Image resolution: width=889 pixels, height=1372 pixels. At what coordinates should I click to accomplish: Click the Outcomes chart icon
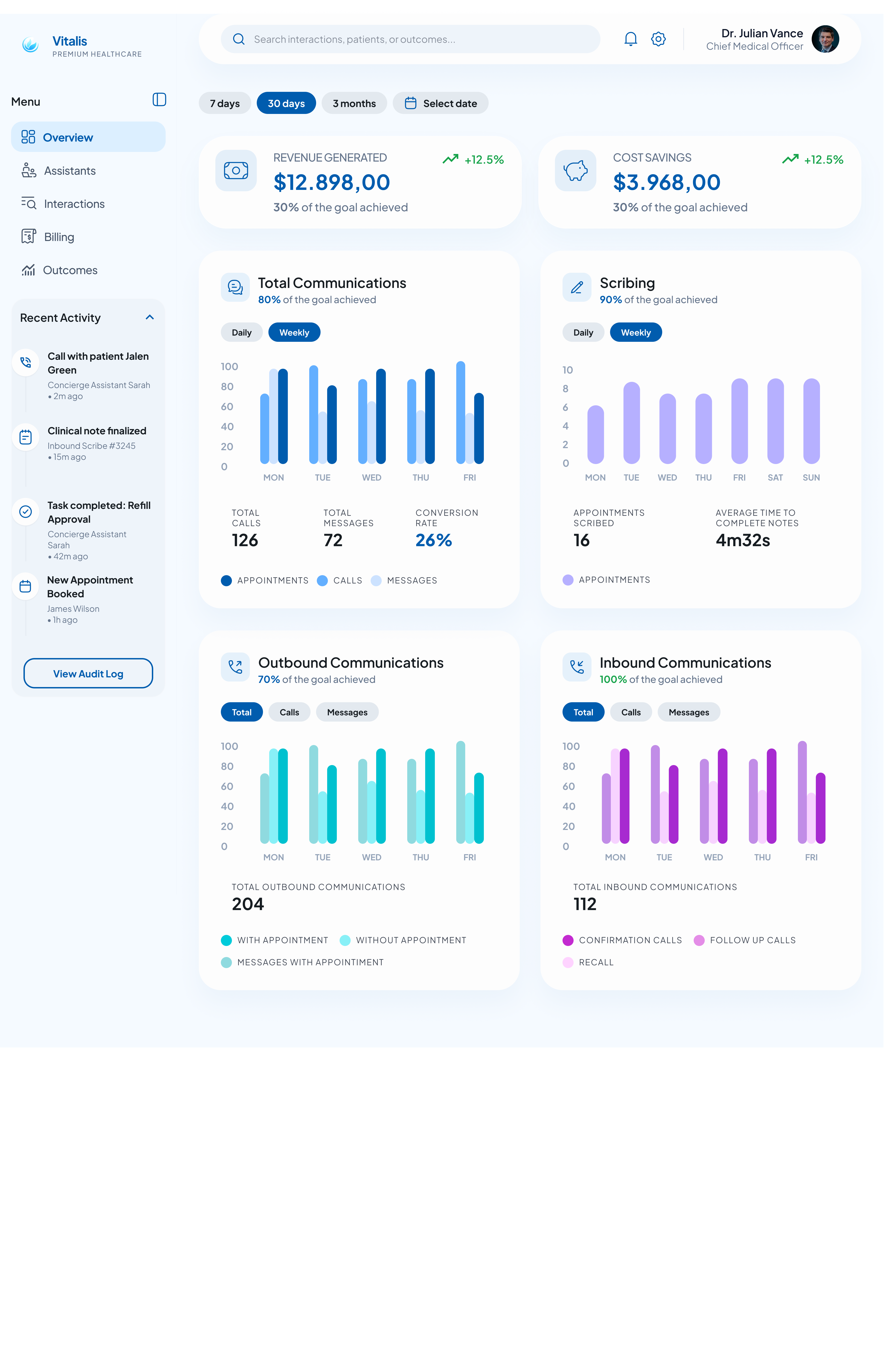click(28, 270)
